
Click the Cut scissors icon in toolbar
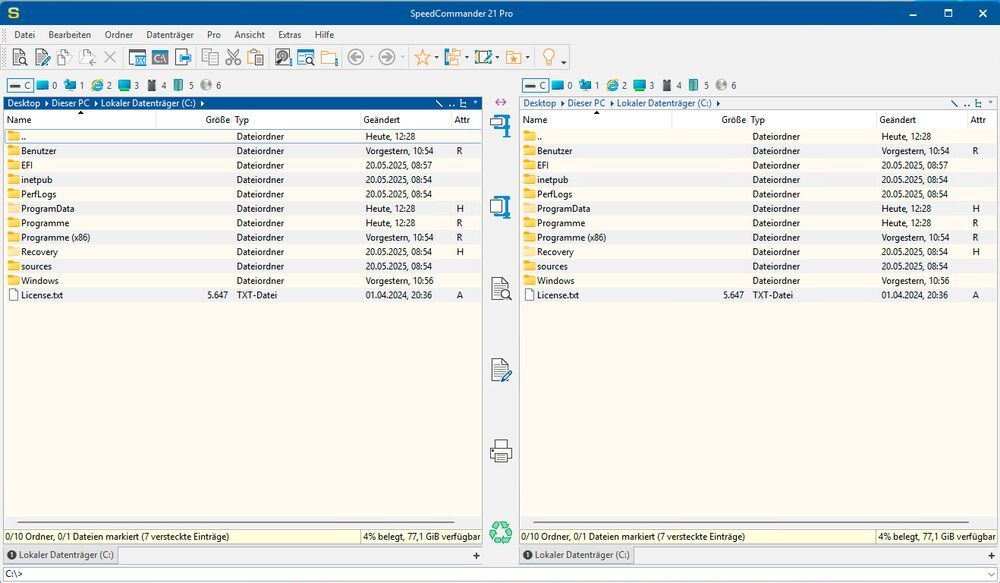pyautogui.click(x=233, y=58)
